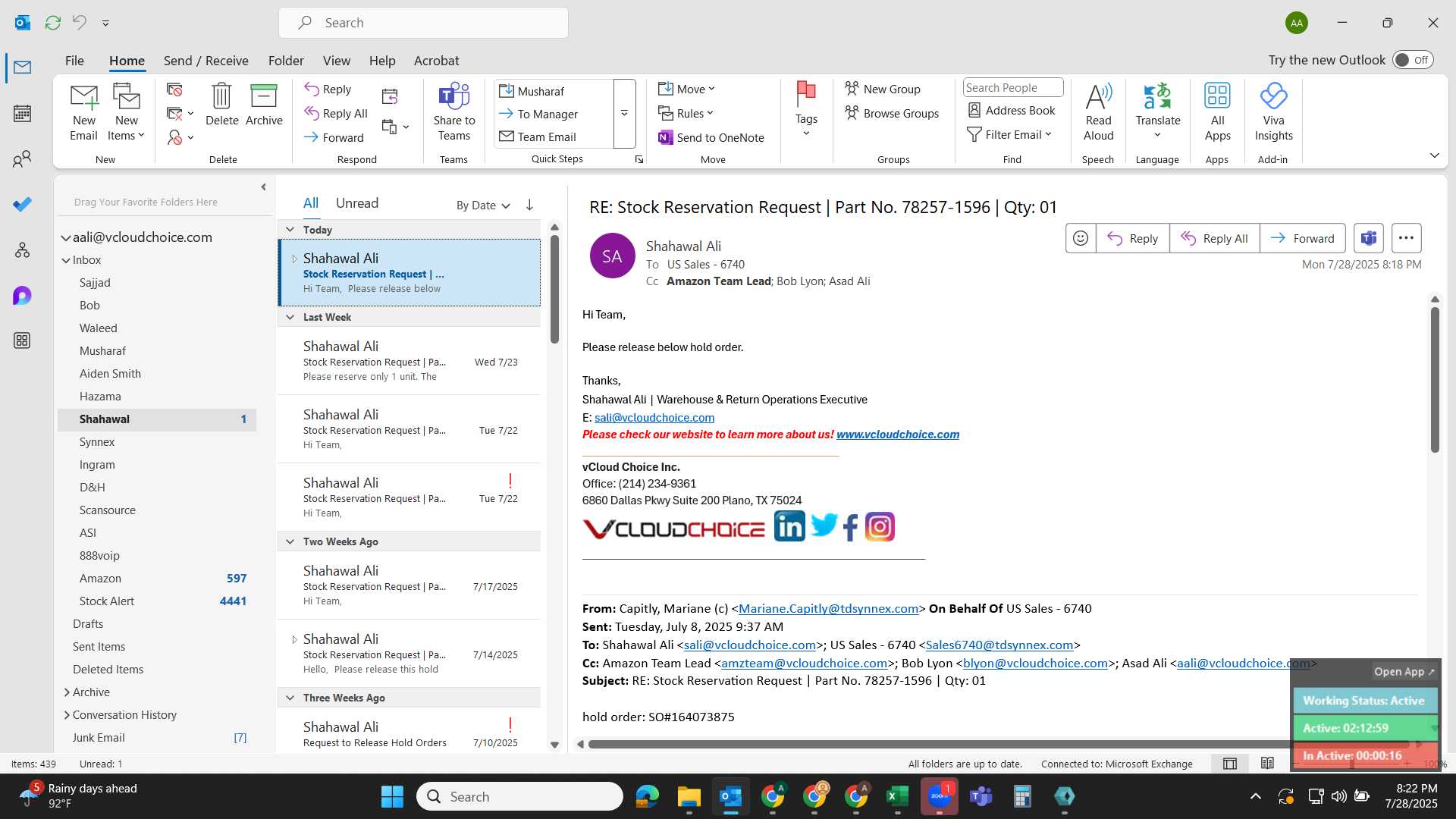The height and width of the screenshot is (819, 1456).
Task: Open the View ribbon tab
Action: 336,61
